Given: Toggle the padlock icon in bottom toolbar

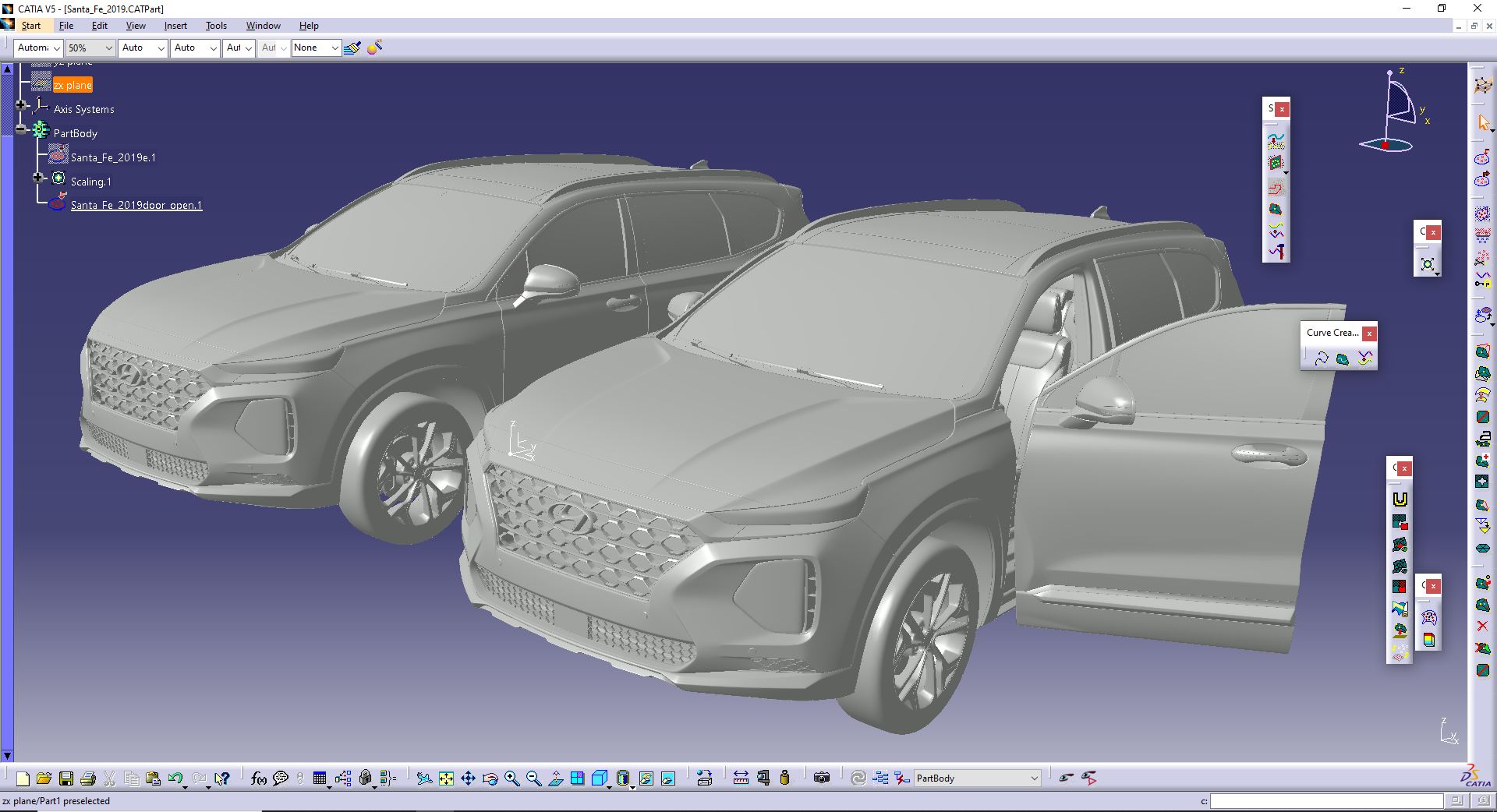Looking at the screenshot, I should (366, 778).
